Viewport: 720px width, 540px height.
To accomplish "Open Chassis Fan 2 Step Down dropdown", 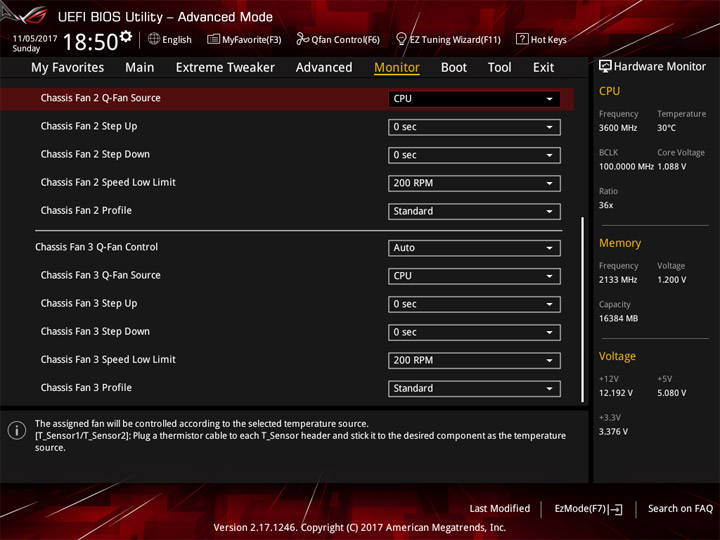I will tap(474, 155).
